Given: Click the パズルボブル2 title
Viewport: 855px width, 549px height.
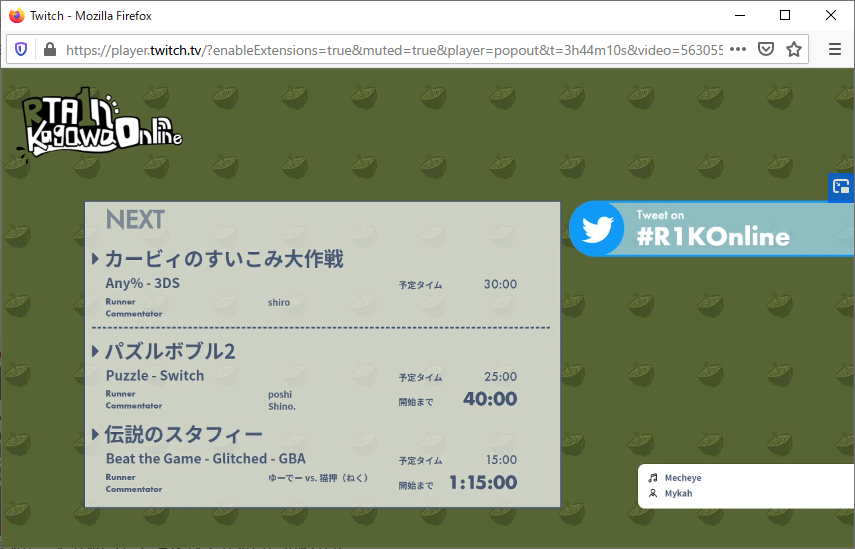Looking at the screenshot, I should (170, 351).
